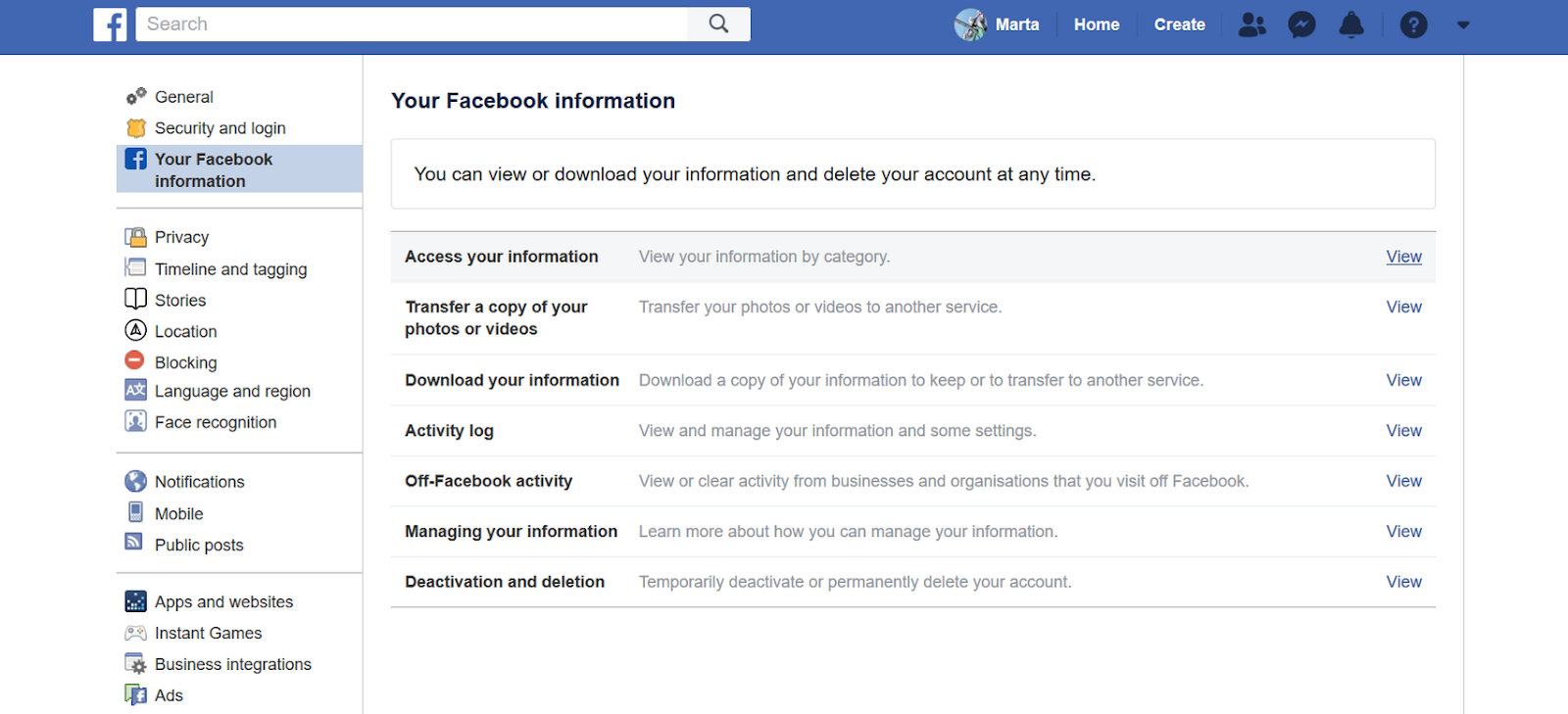The height and width of the screenshot is (714, 1568).
Task: Click the Download your information heading
Action: [x=512, y=380]
